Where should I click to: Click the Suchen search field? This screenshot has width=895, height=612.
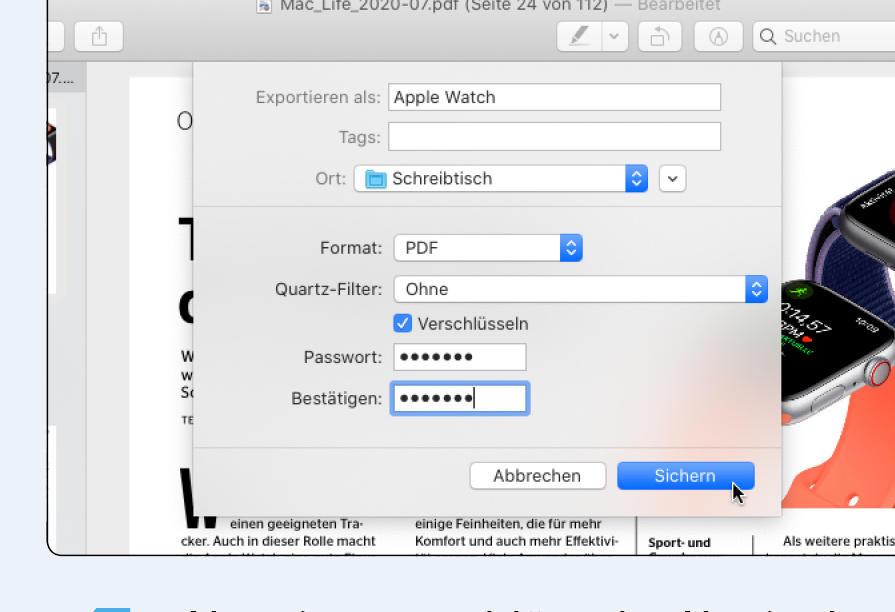[824, 37]
